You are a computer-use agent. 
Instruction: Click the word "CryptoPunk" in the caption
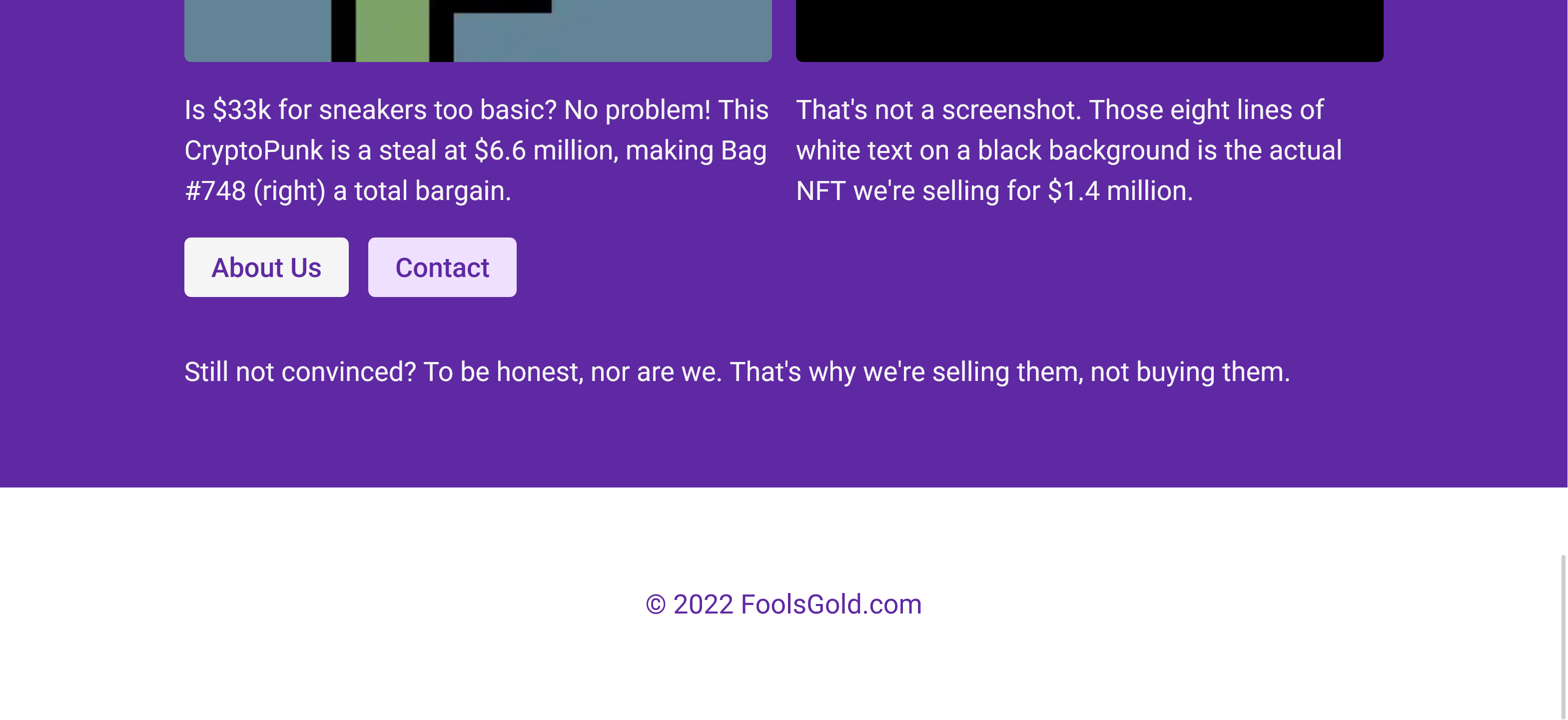[x=254, y=150]
